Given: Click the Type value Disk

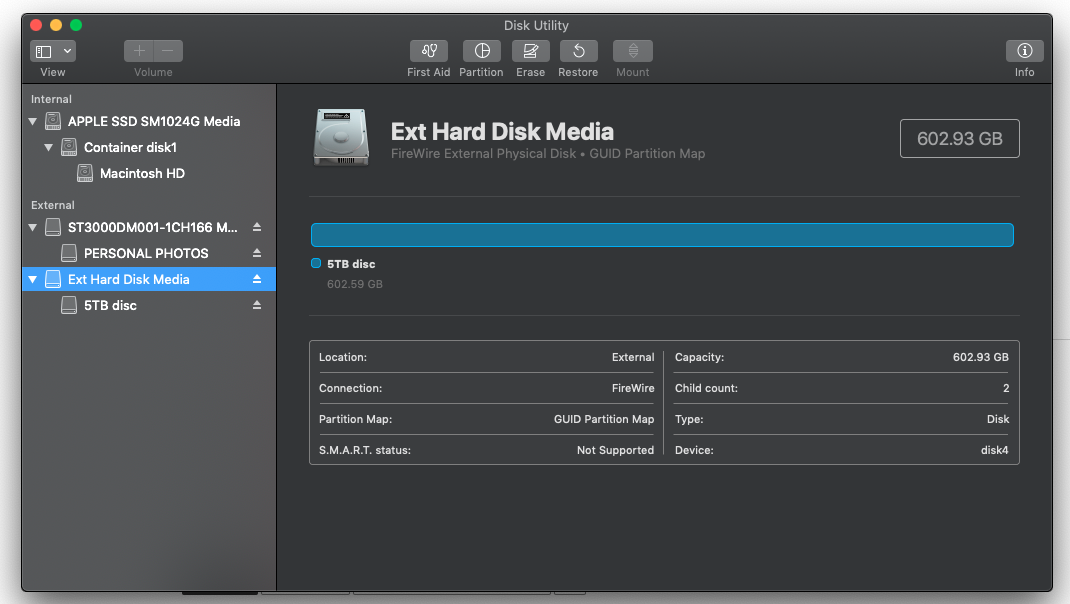Looking at the screenshot, I should [998, 419].
